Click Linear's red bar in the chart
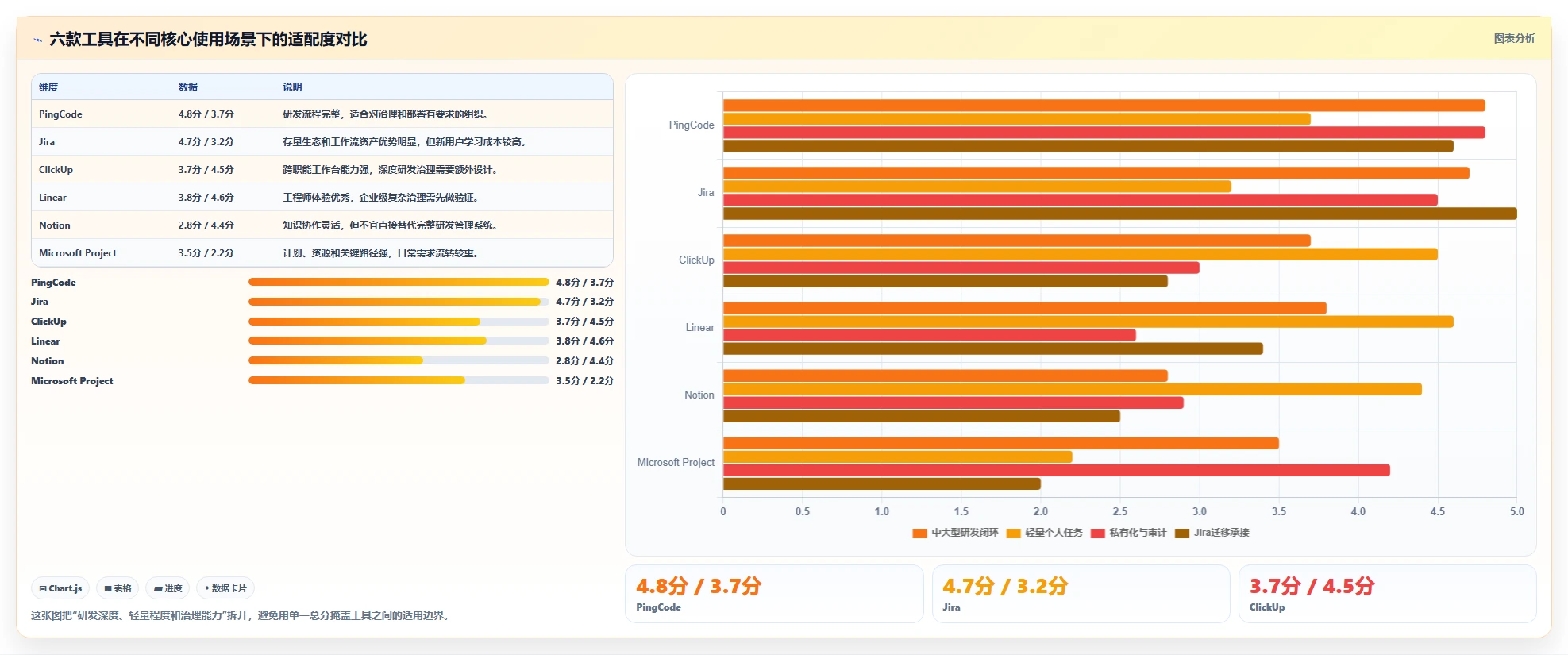1568x655 pixels. [x=929, y=335]
